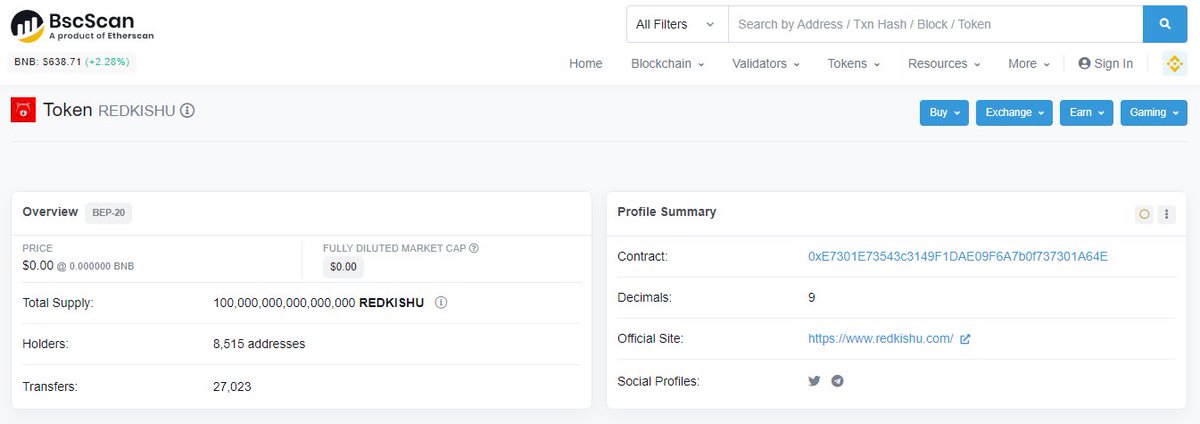
Task: Expand the Blockchain menu
Action: (667, 64)
